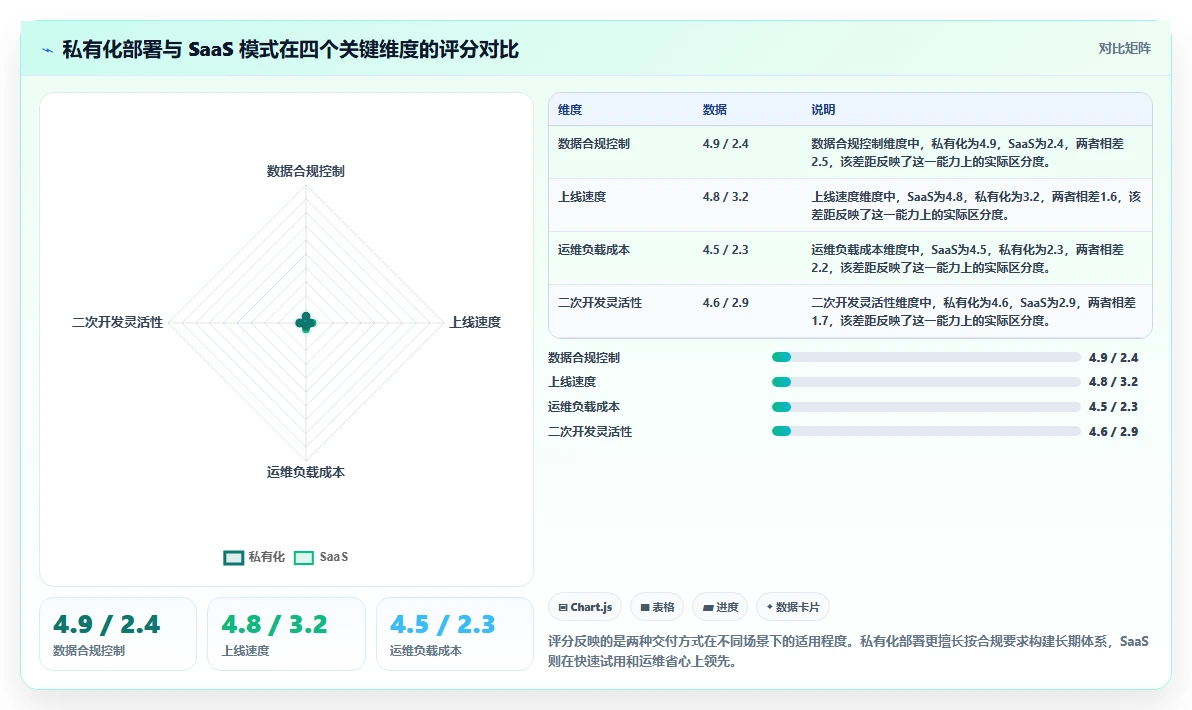Click the 维度 column header
1192x710 pixels.
click(570, 109)
